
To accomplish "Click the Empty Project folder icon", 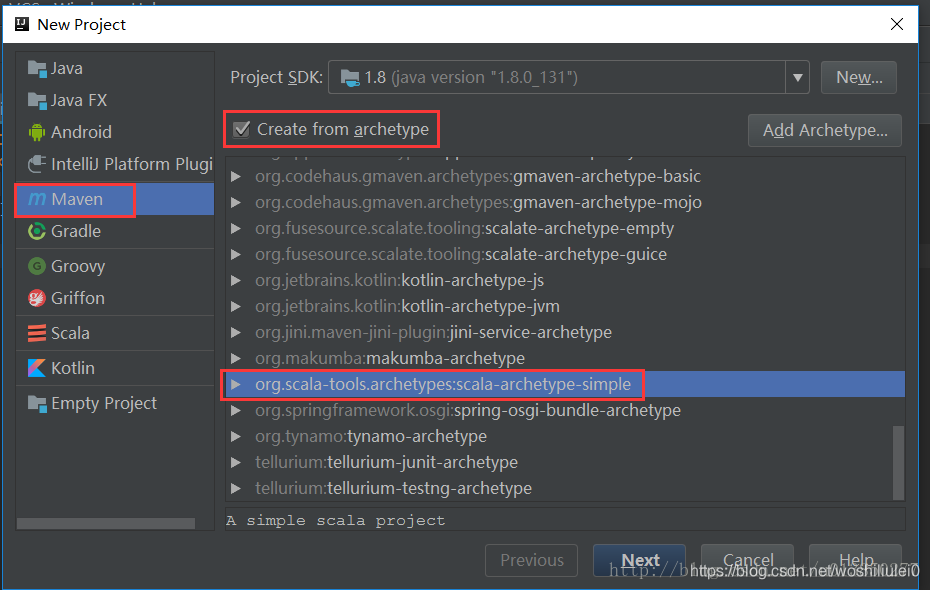I will [x=37, y=404].
